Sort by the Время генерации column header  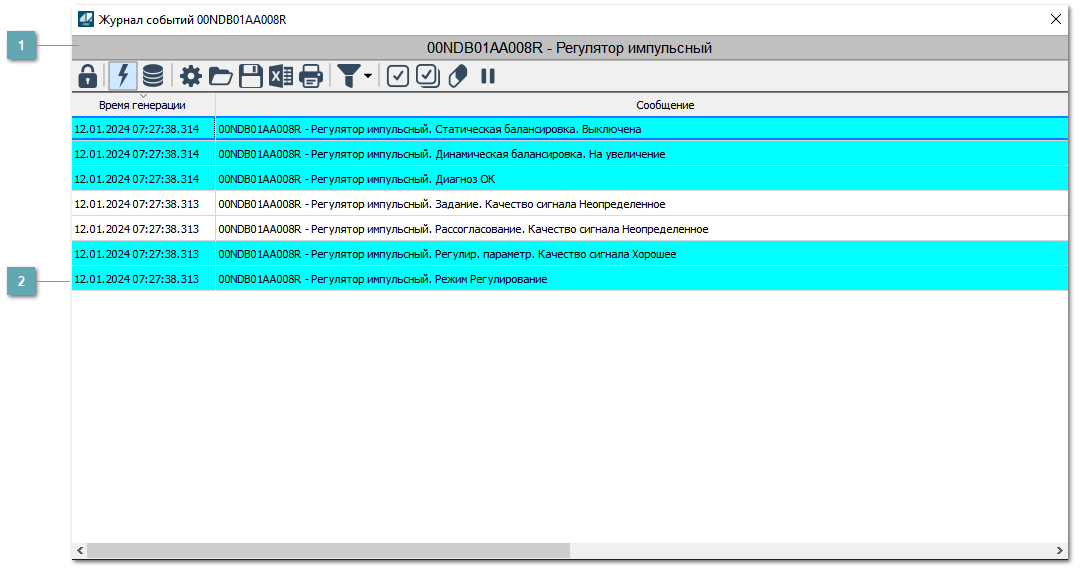pos(142,105)
